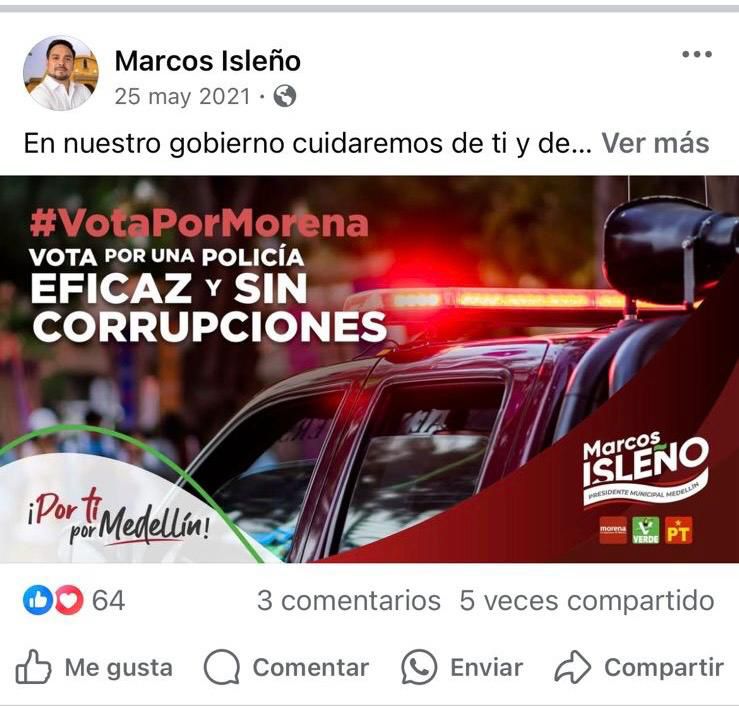The width and height of the screenshot is (739, 706).
Task: Tap the Compartir button label
Action: 664,668
